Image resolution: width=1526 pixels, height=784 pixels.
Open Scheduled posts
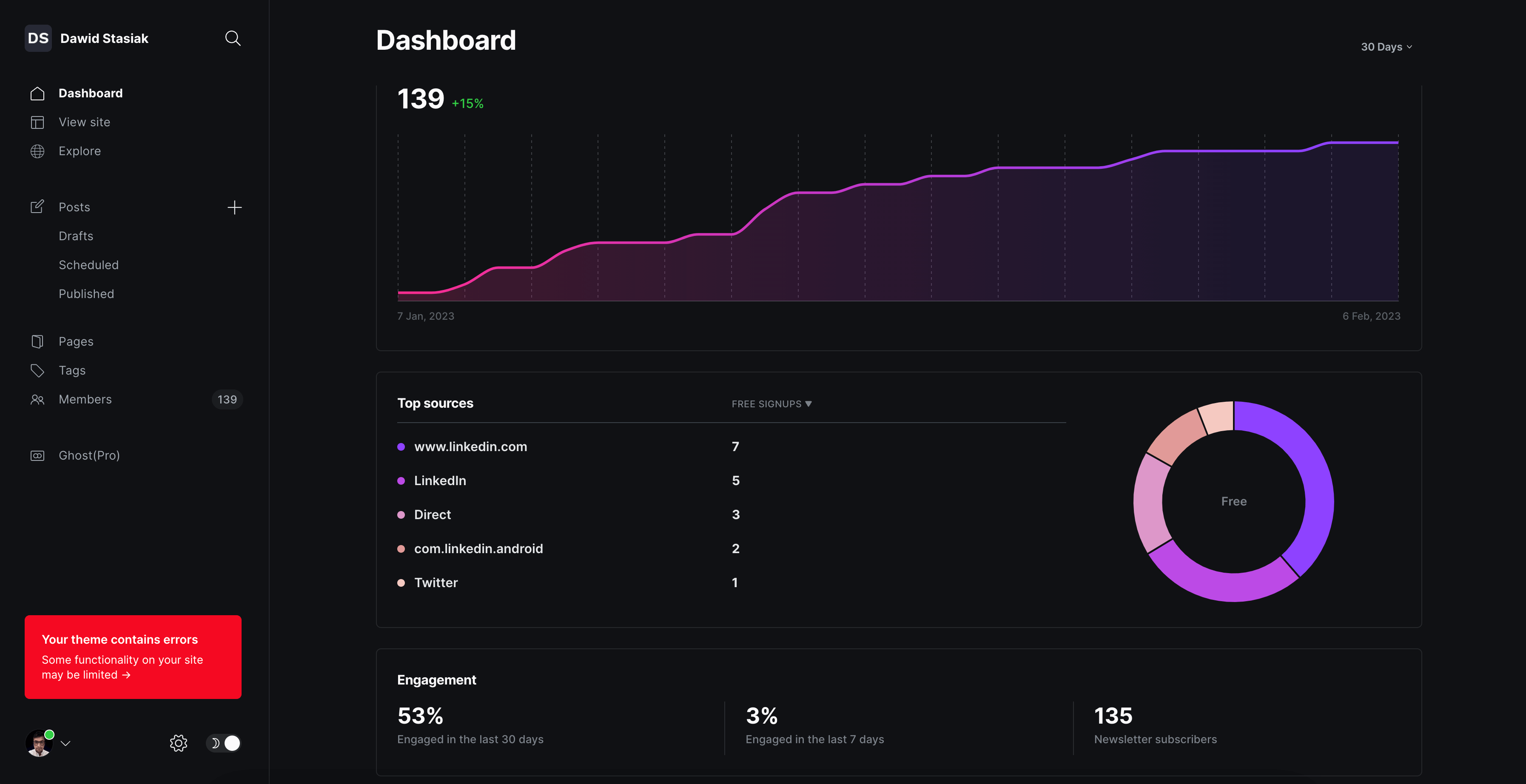pos(88,265)
